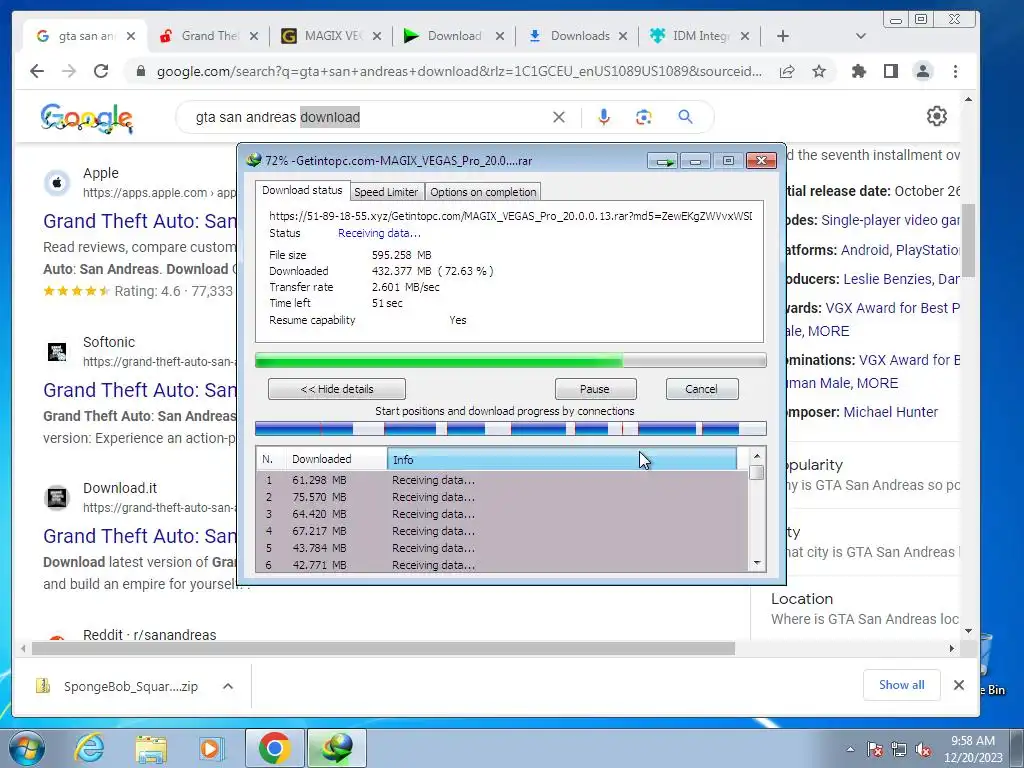Click the Hide details button
Screen dimensions: 1024x768
click(x=337, y=389)
